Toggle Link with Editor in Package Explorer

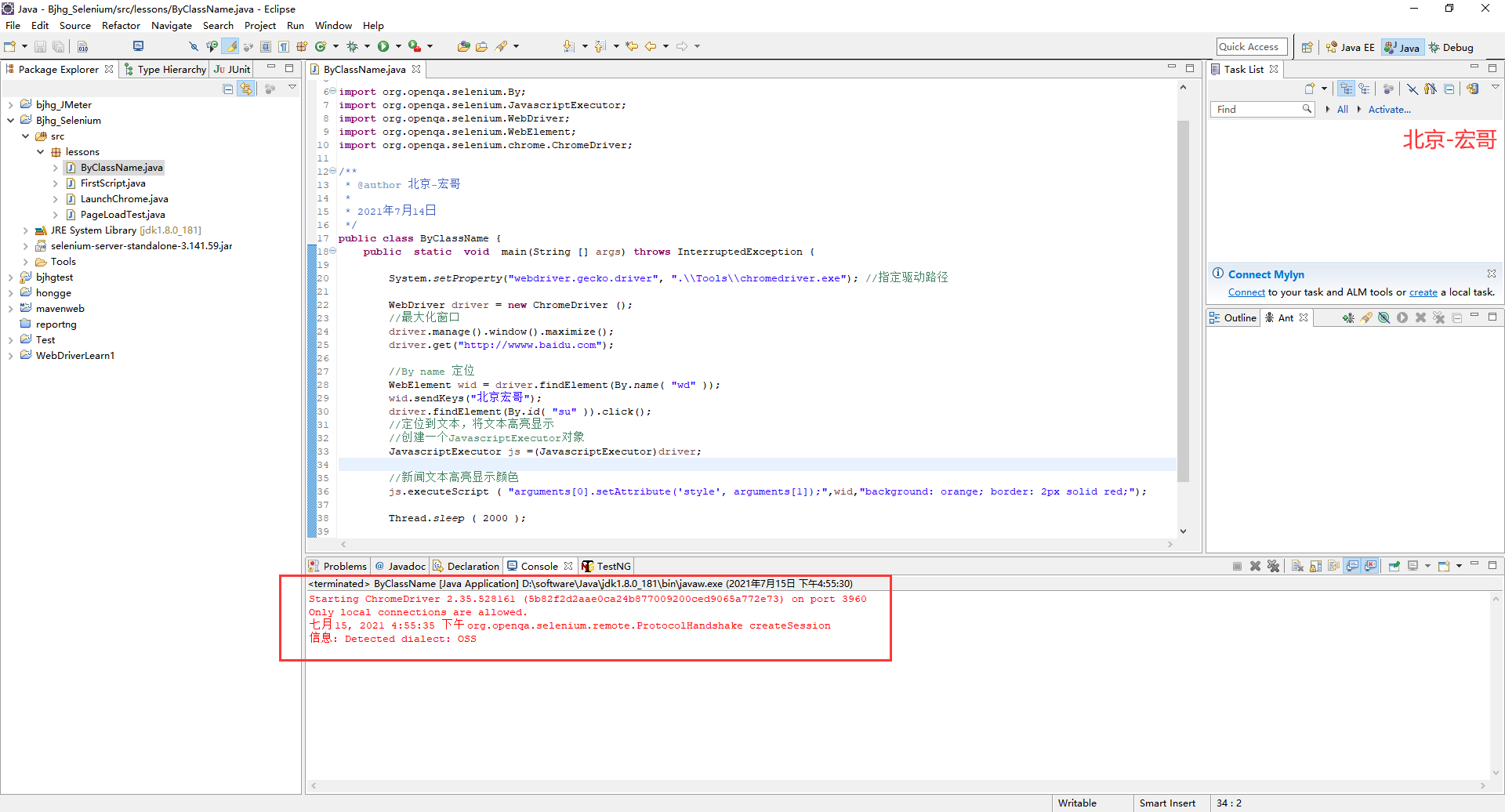246,89
